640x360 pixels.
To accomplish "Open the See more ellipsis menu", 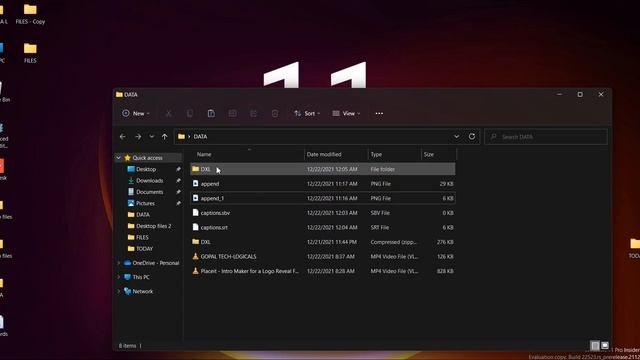I will pos(379,113).
